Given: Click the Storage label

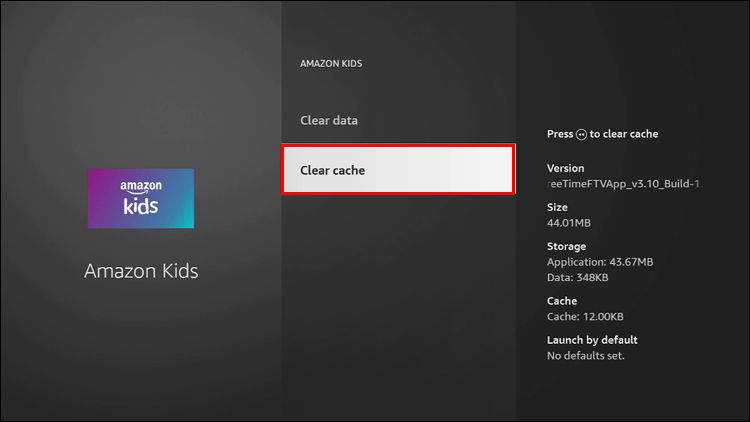Looking at the screenshot, I should coord(566,246).
